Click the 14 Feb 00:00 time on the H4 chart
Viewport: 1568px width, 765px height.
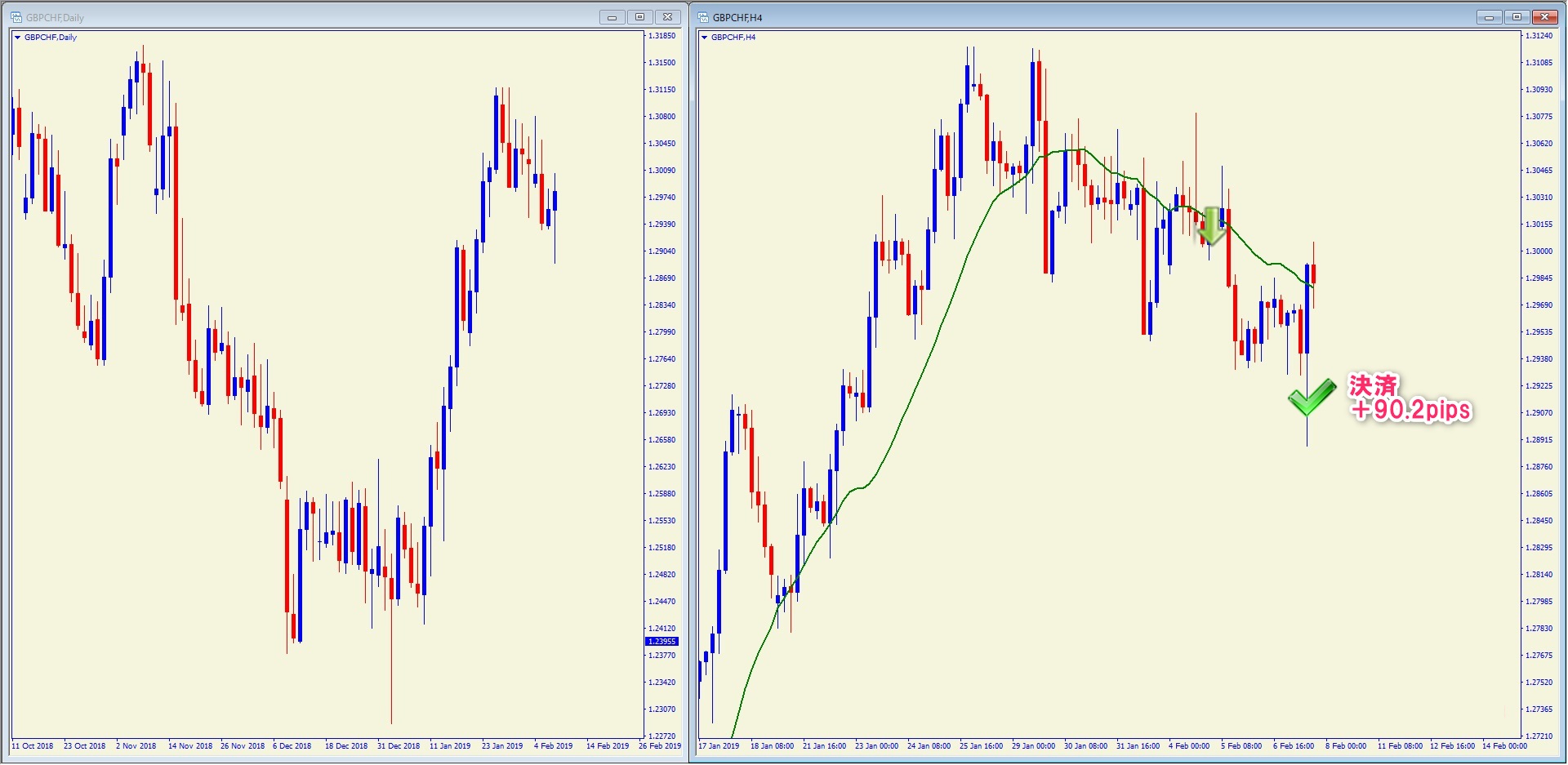(1504, 746)
